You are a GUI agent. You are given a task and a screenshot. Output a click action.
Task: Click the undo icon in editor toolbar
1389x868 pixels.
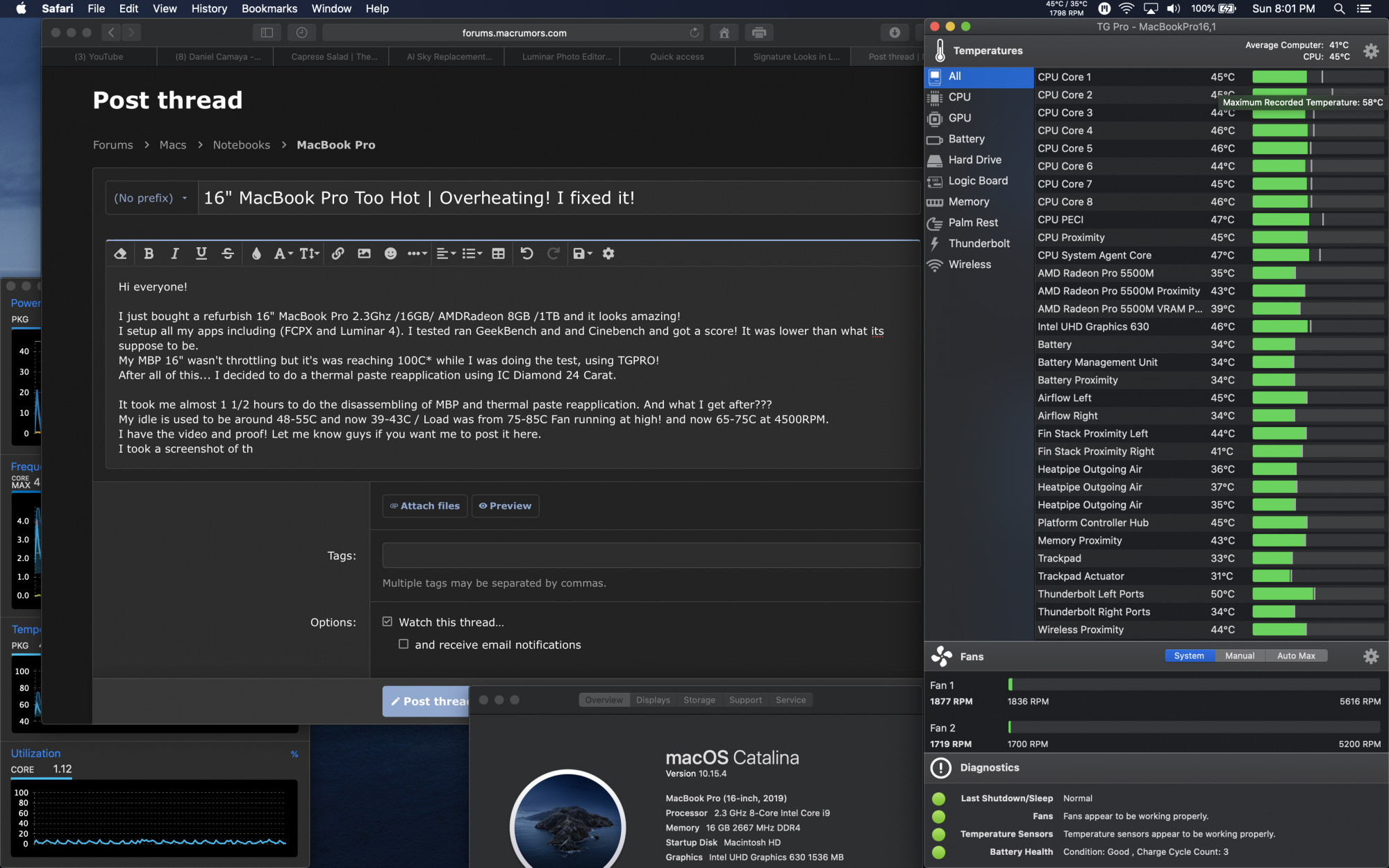point(527,253)
